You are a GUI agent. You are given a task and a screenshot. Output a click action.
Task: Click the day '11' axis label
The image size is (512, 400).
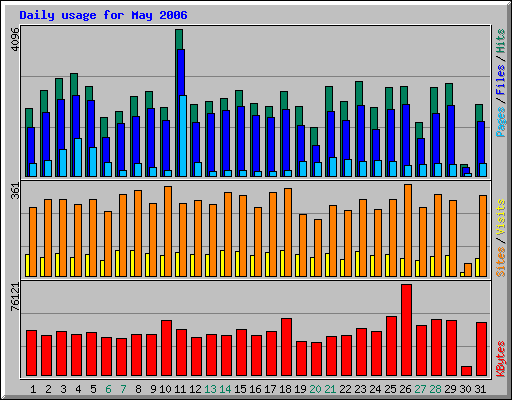pos(180,389)
